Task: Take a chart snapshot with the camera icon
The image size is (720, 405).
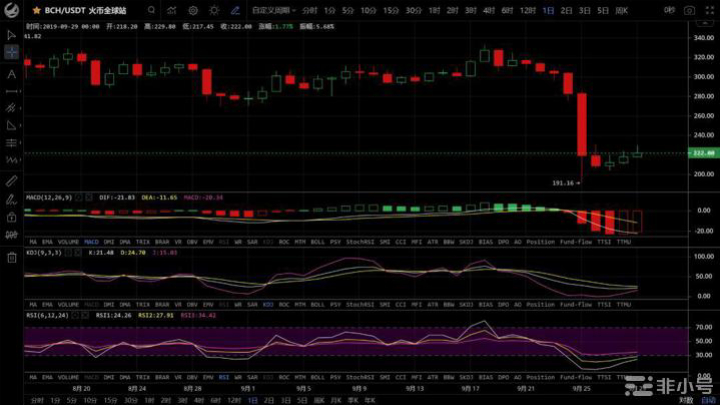Action: (690, 9)
